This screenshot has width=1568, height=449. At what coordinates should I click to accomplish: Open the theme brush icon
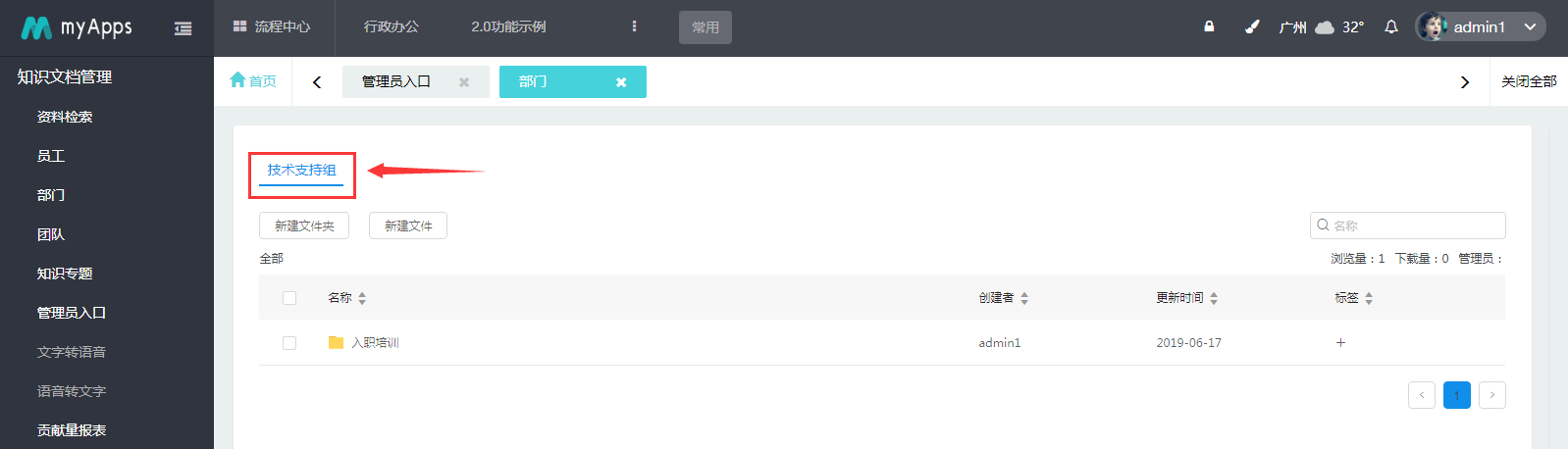1252,26
